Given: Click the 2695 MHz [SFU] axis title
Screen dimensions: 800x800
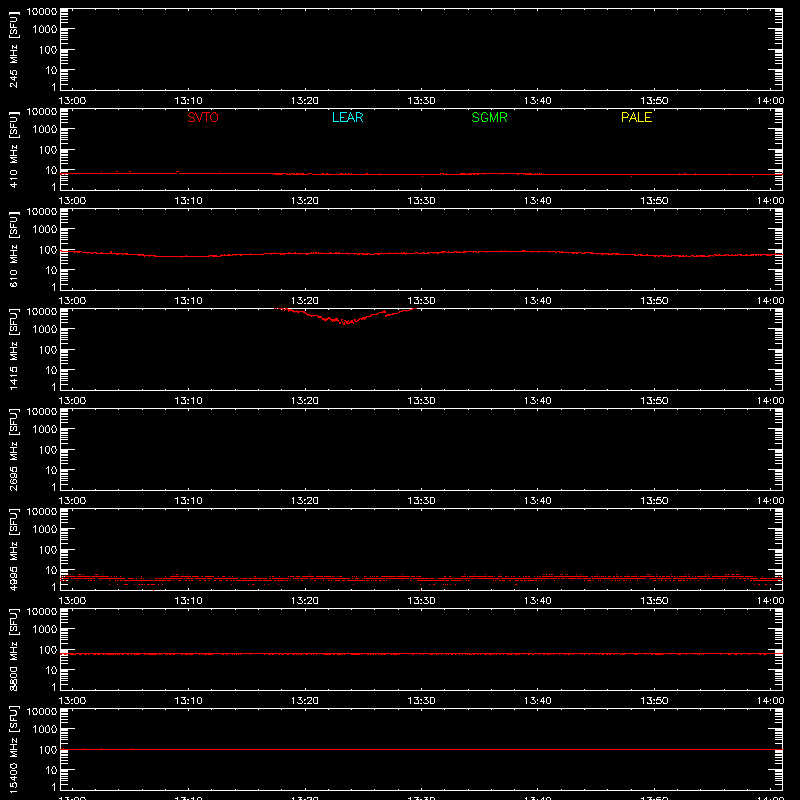Looking at the screenshot, I should click(x=14, y=449).
